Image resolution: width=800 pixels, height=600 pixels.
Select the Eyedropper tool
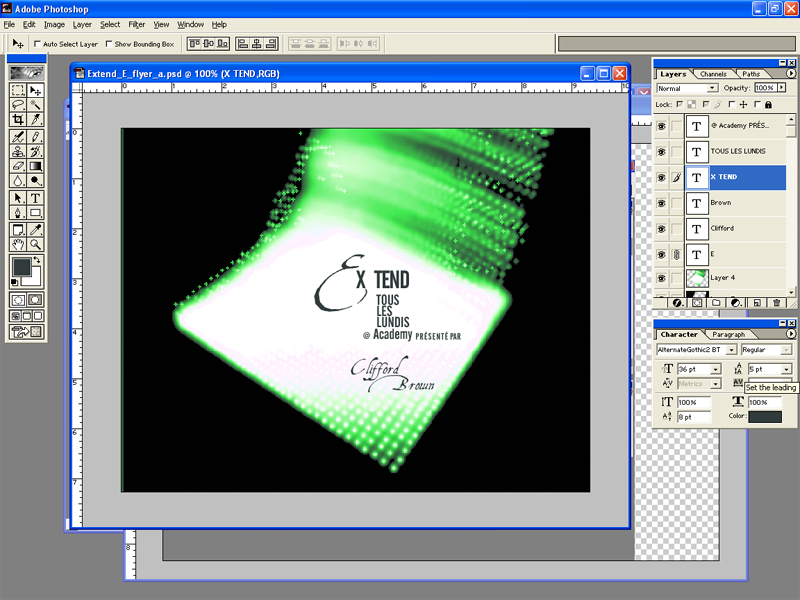point(36,230)
